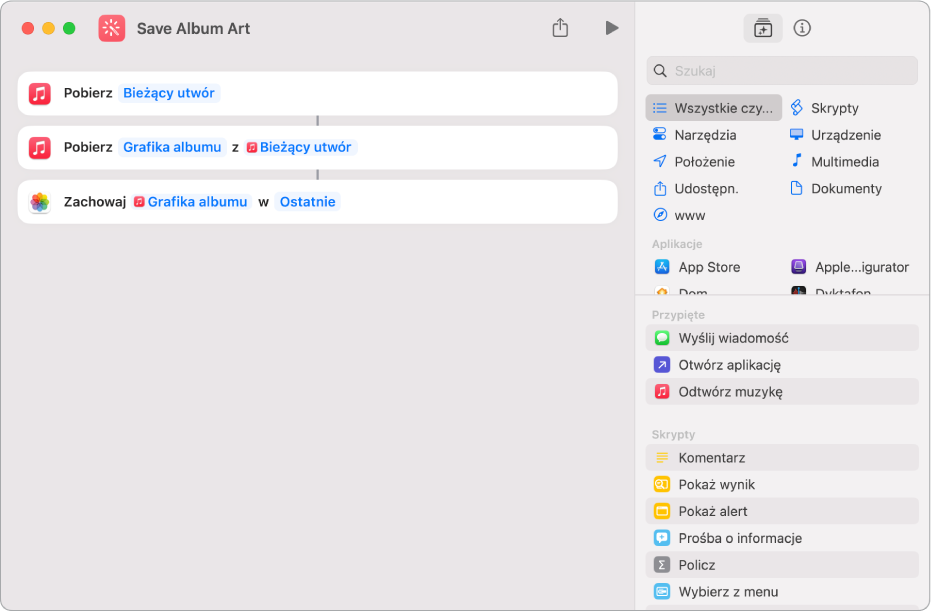This screenshot has width=931, height=612.
Task: Add the Otwórz aplikację action
Action: click(782, 365)
